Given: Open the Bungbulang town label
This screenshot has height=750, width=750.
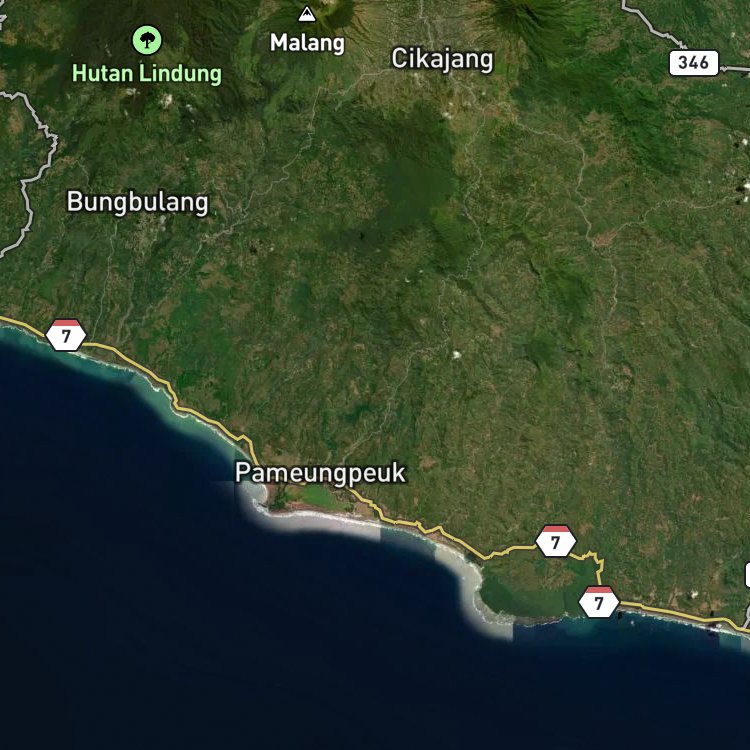Looking at the screenshot, I should (138, 202).
